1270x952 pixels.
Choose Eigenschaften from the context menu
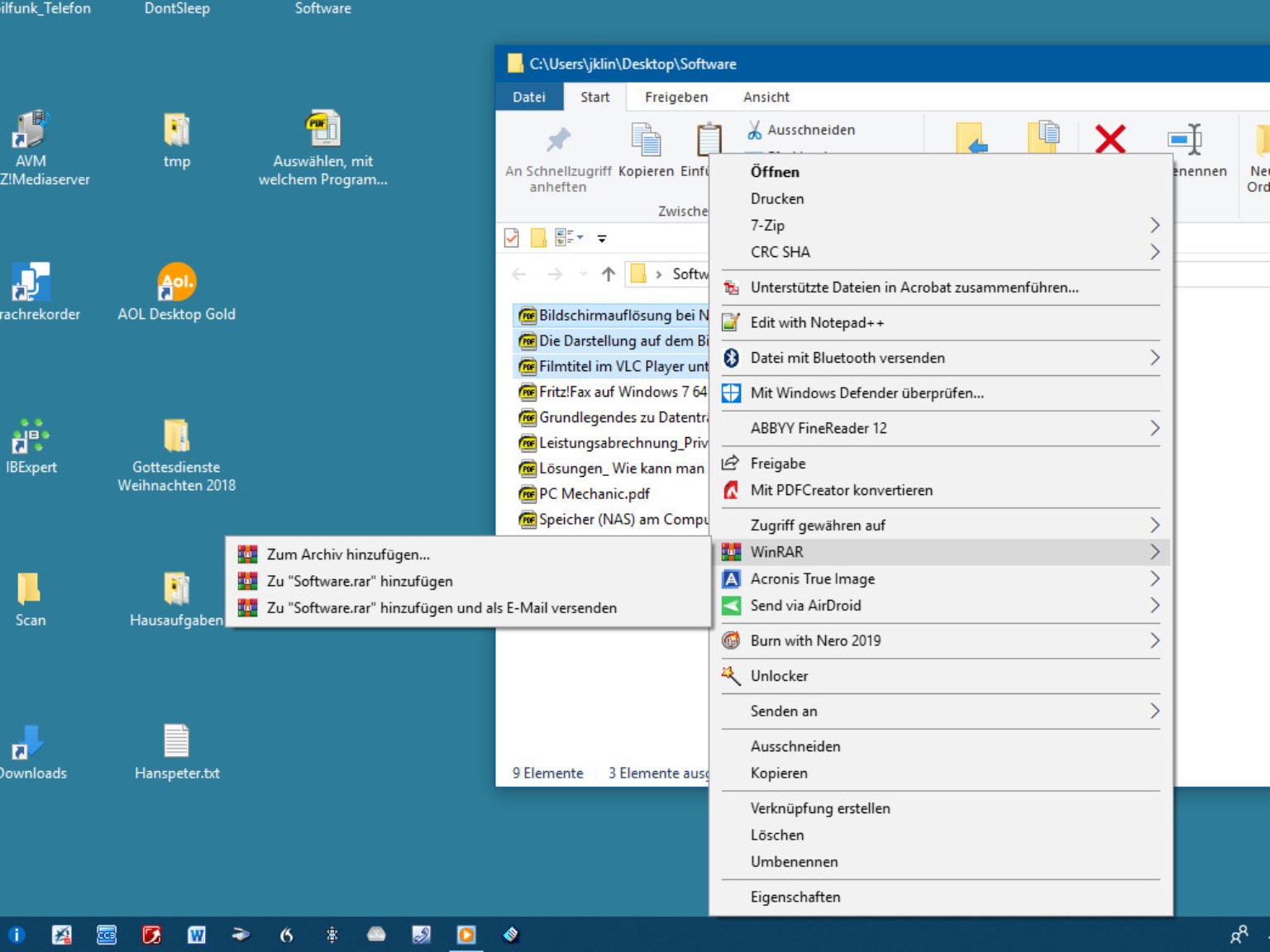(x=795, y=897)
